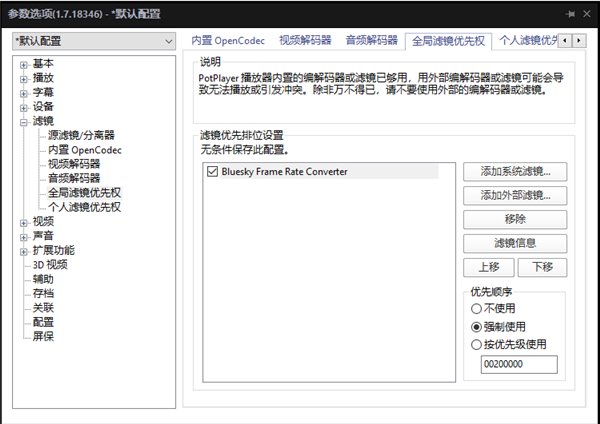
Task: Move filter up with 上移 button
Action: [488, 267]
